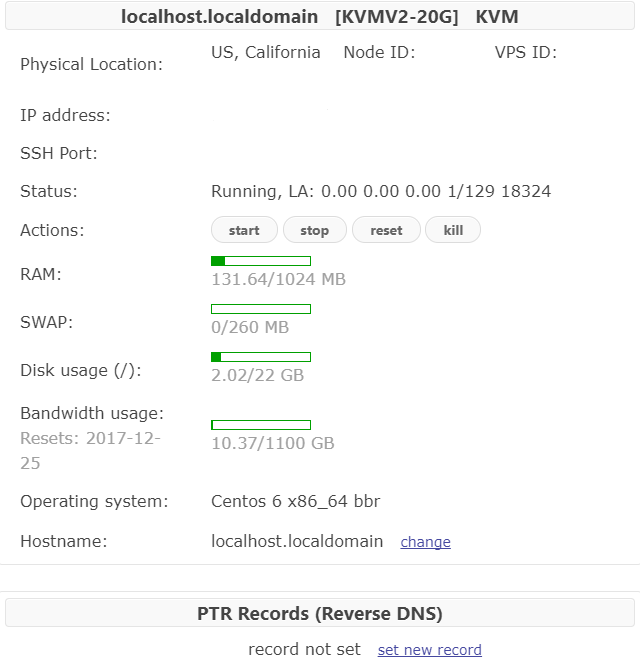Screen dimensions: 640x668
Task: Click the PTR Records (Reverse DNS) header
Action: coord(320,613)
